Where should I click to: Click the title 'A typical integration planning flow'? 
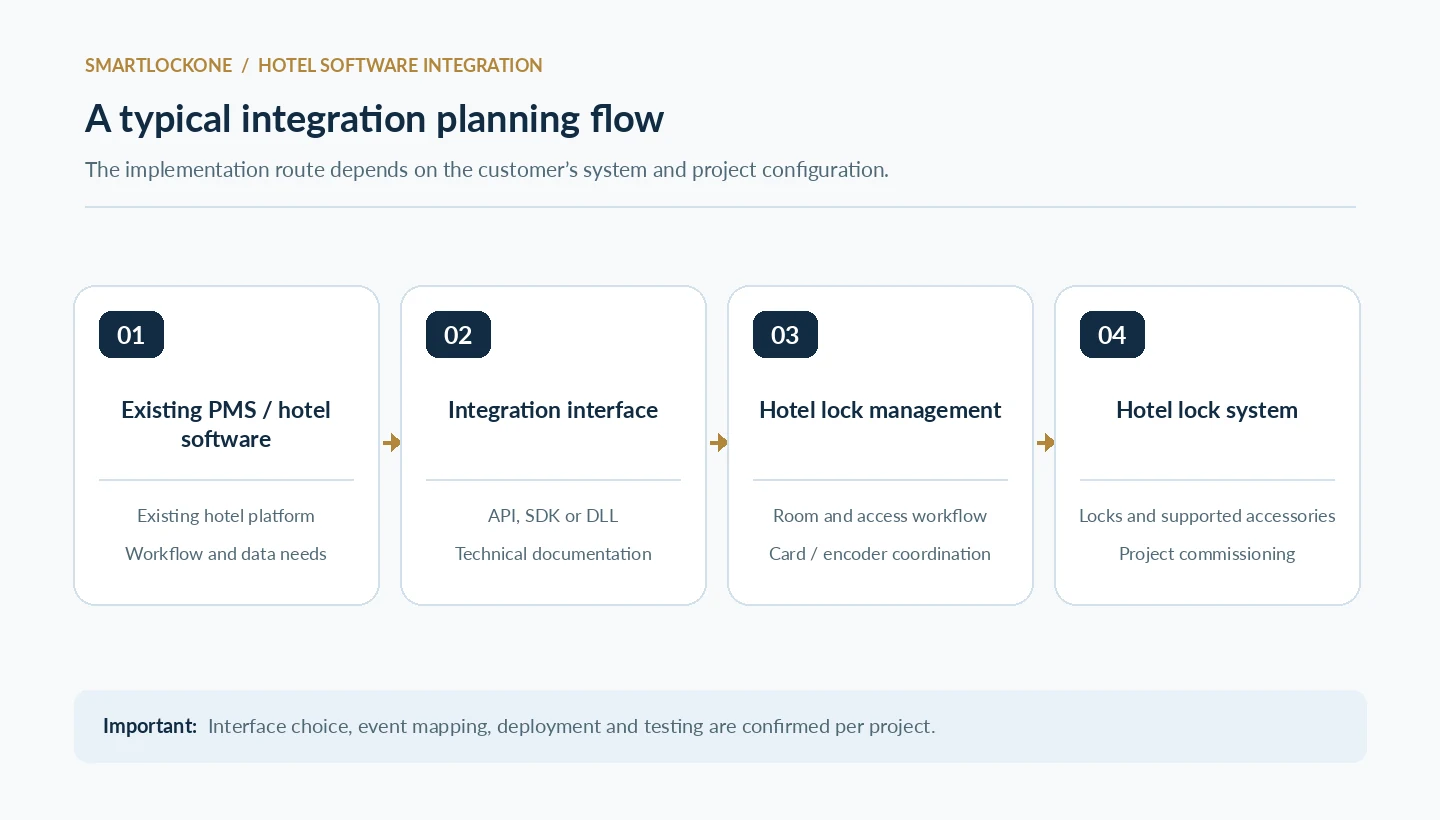[374, 119]
